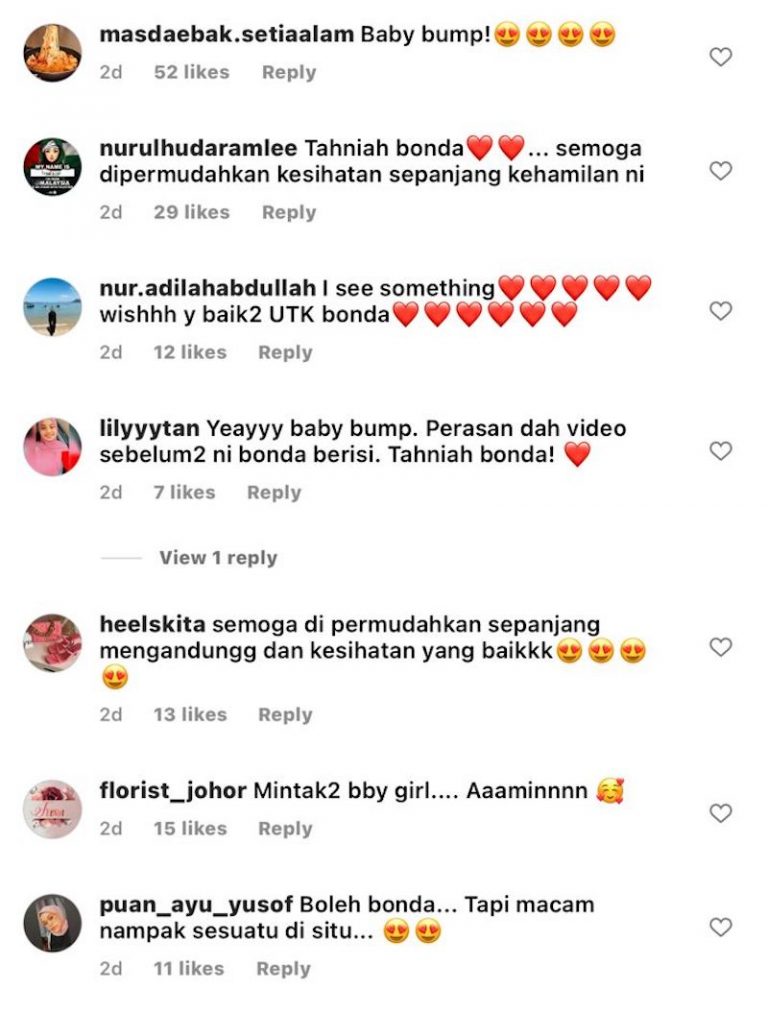Viewport: 768px width, 1013px height.
Task: Expand View 1 reply under lilyyytan
Action: coord(218,558)
